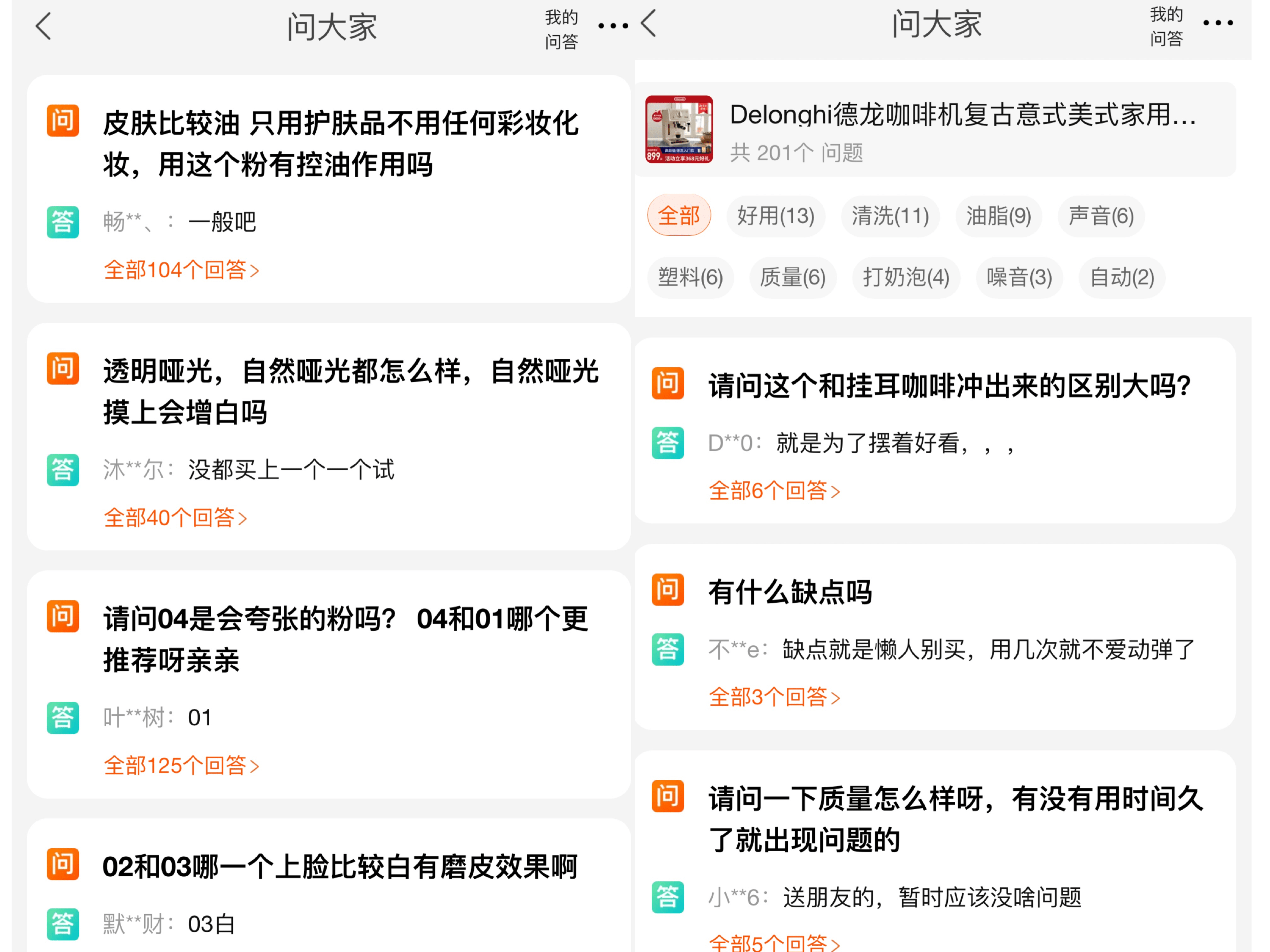1270x952 pixels.
Task: Tap answer 送朋友的，暂时应该没啥问题
Action: pos(932,898)
